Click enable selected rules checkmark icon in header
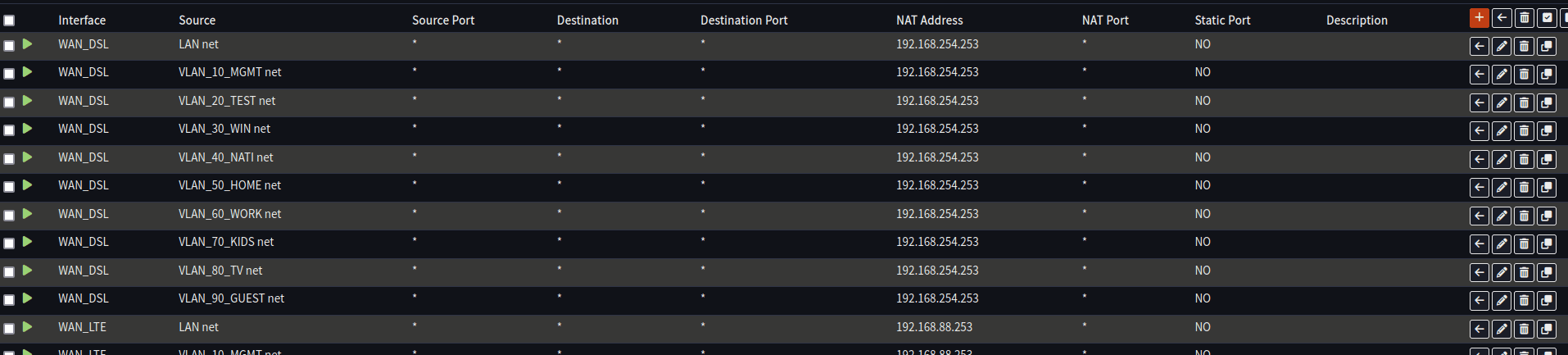 (1547, 18)
